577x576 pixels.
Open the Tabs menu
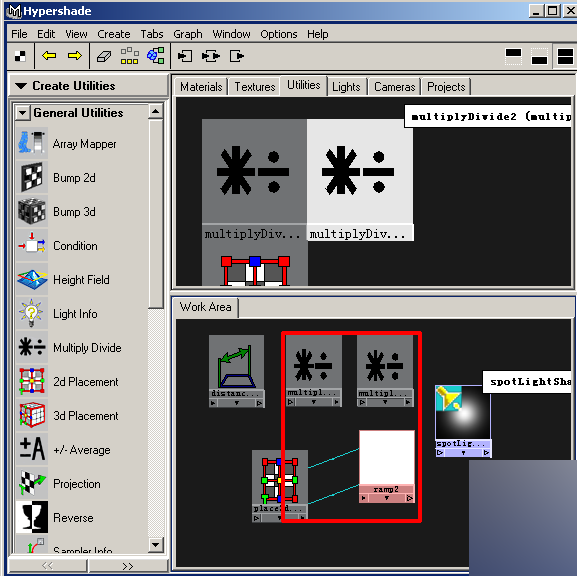click(152, 34)
